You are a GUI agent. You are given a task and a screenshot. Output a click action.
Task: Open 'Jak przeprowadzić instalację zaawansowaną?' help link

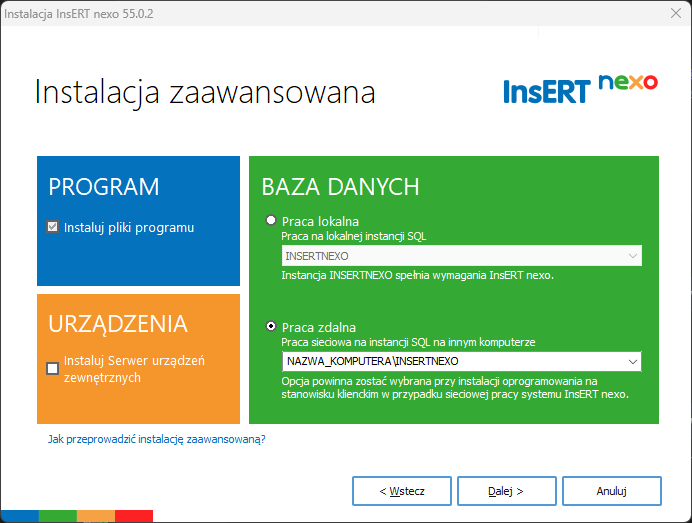(157, 439)
